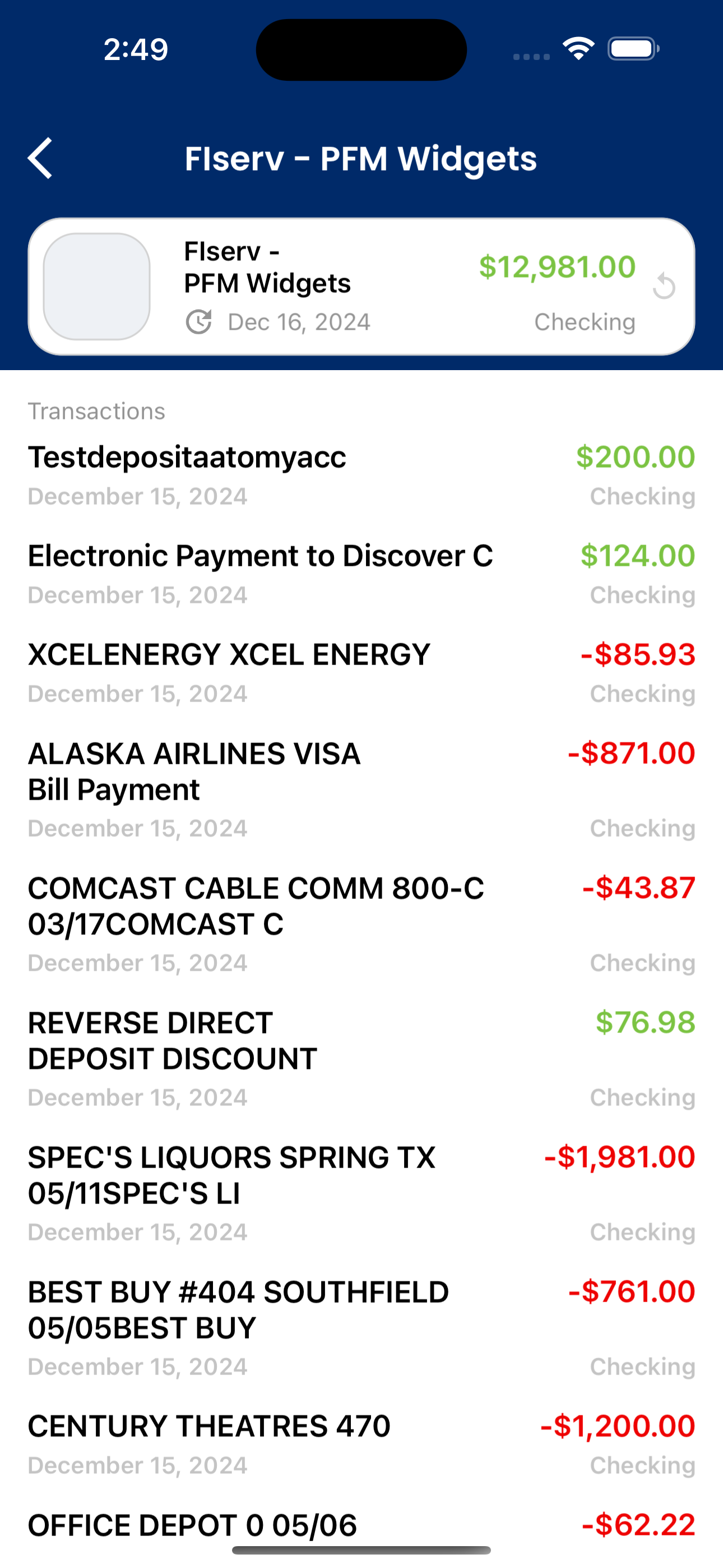The width and height of the screenshot is (723, 1568).
Task: Tap the FIserv - PFM Widgets account card name
Action: tap(267, 267)
